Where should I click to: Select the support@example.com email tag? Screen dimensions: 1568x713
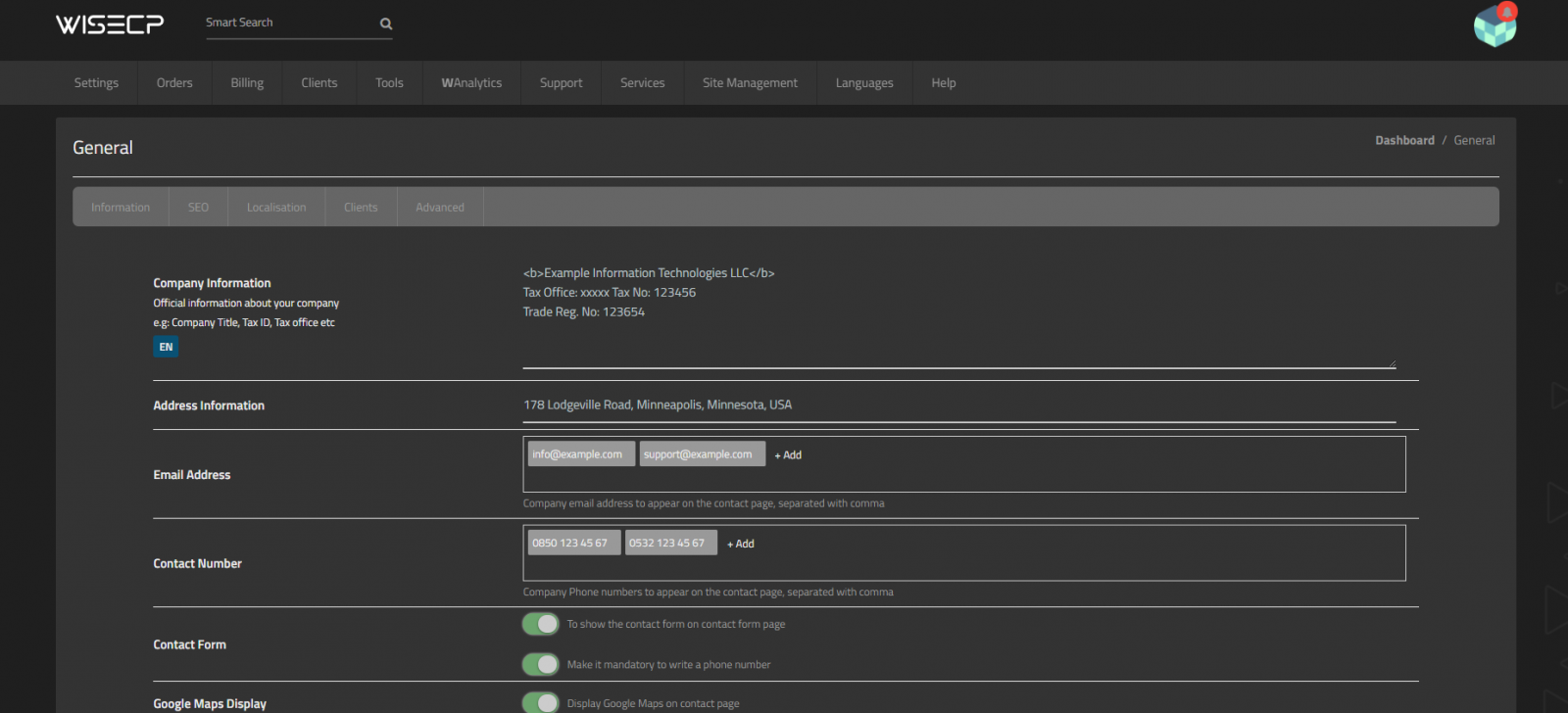[703, 454]
